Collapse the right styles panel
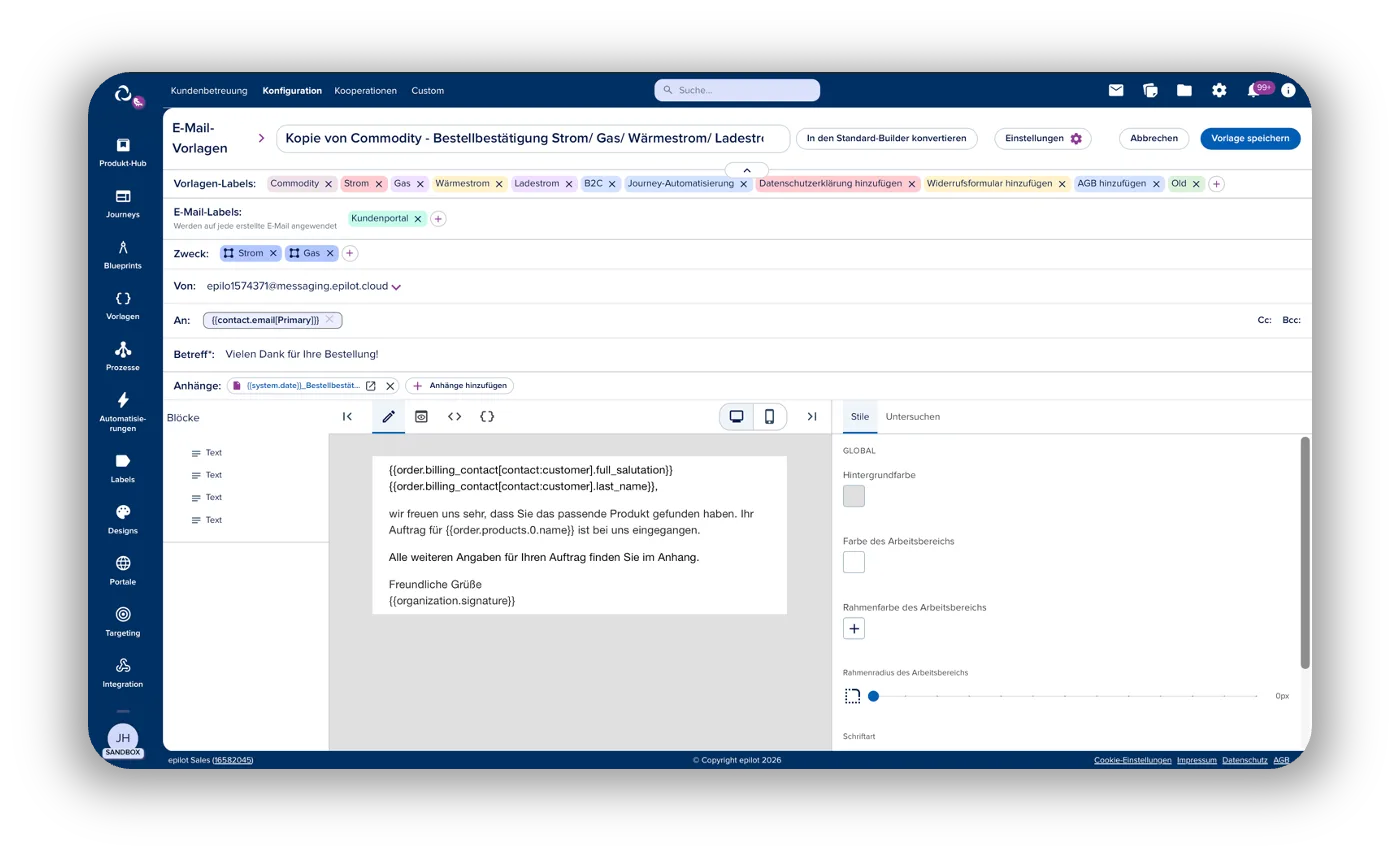This screenshot has height=856, width=1400. coord(812,416)
